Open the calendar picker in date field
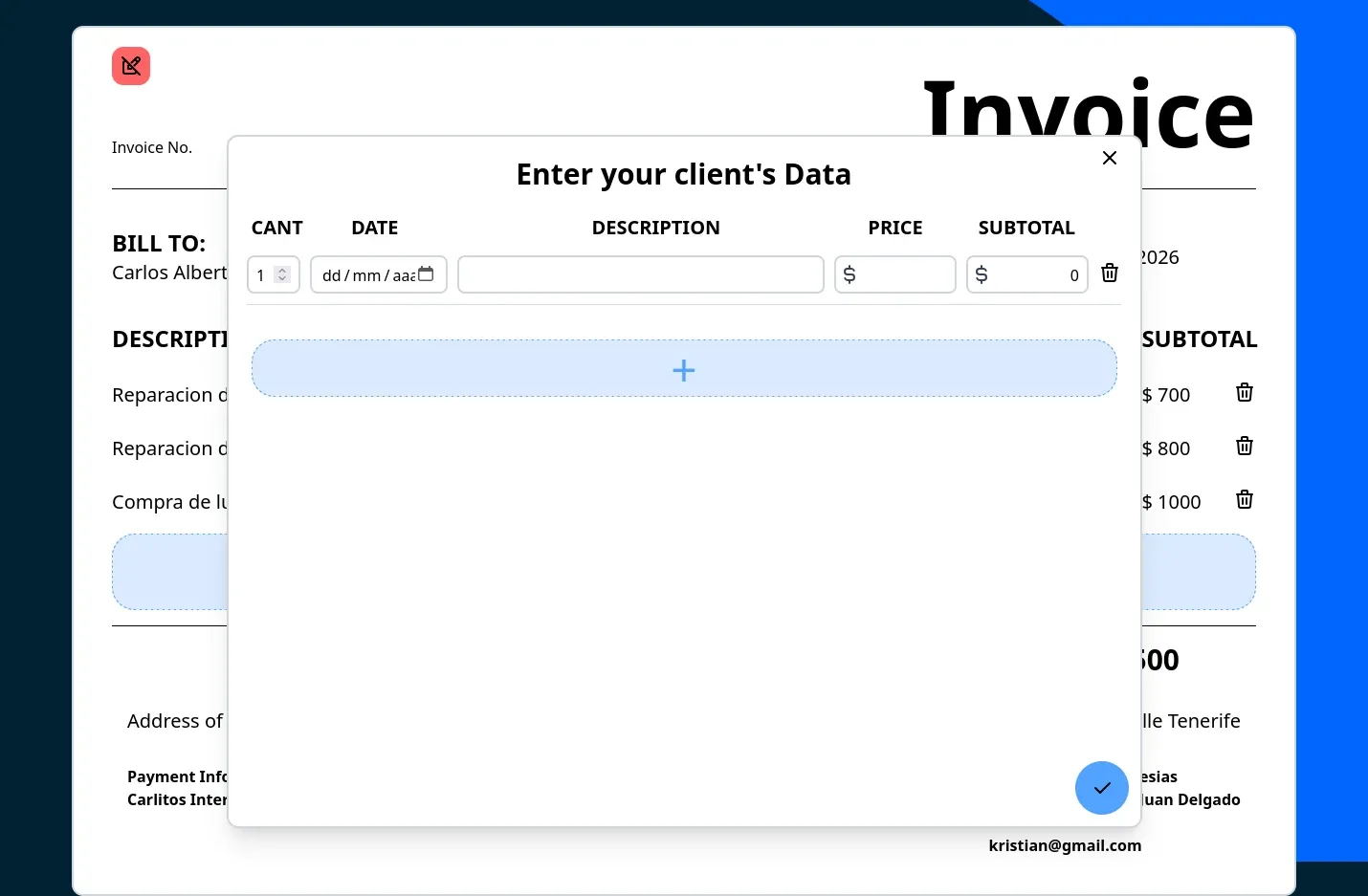 click(x=426, y=274)
